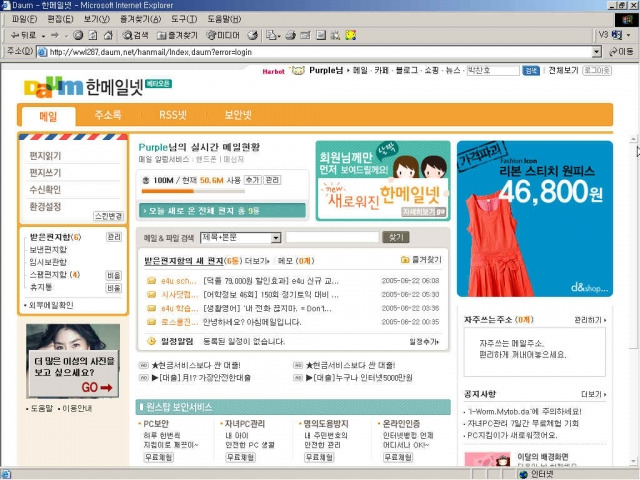Click the folder icon next to 즐겨찾기 in inbox panel

coord(405,260)
